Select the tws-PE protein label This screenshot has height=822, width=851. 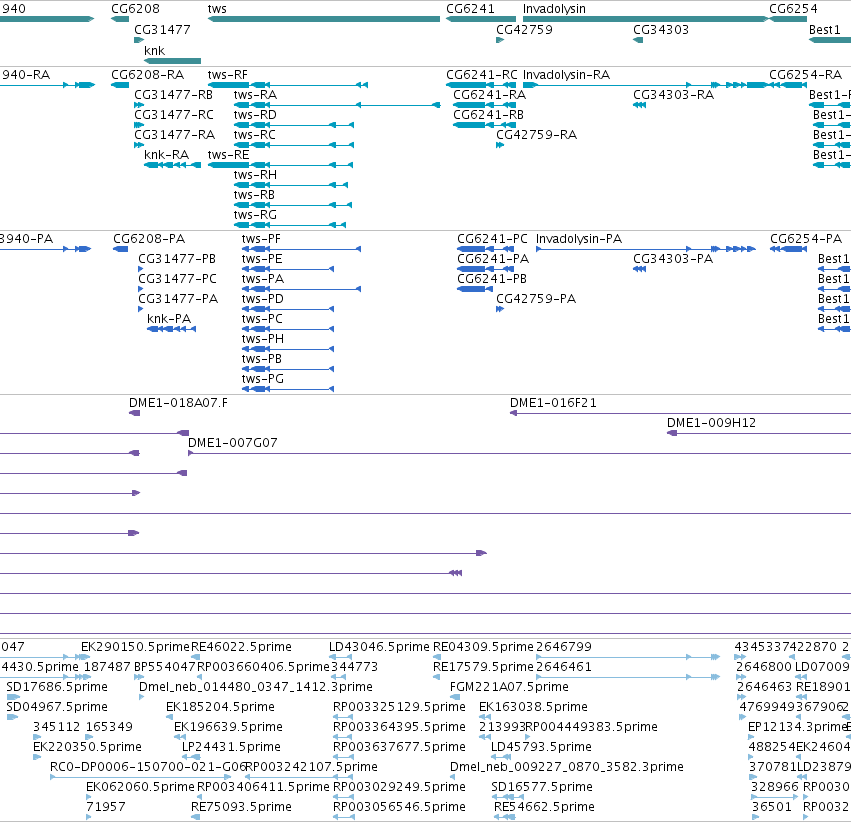click(x=262, y=259)
